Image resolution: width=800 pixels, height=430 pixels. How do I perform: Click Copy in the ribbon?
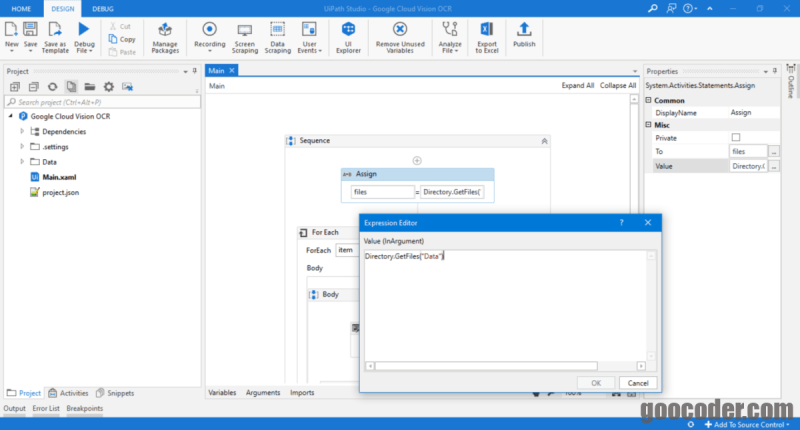point(122,39)
